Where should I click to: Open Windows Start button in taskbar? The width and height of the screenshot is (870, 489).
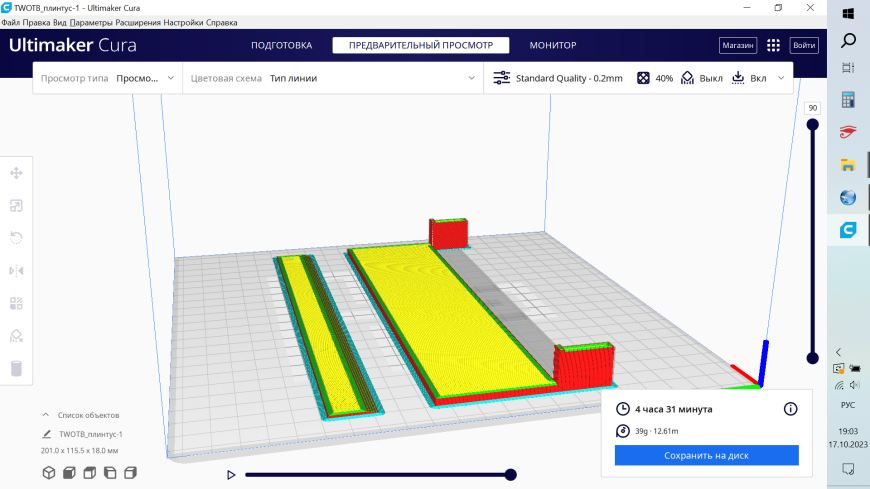[848, 13]
